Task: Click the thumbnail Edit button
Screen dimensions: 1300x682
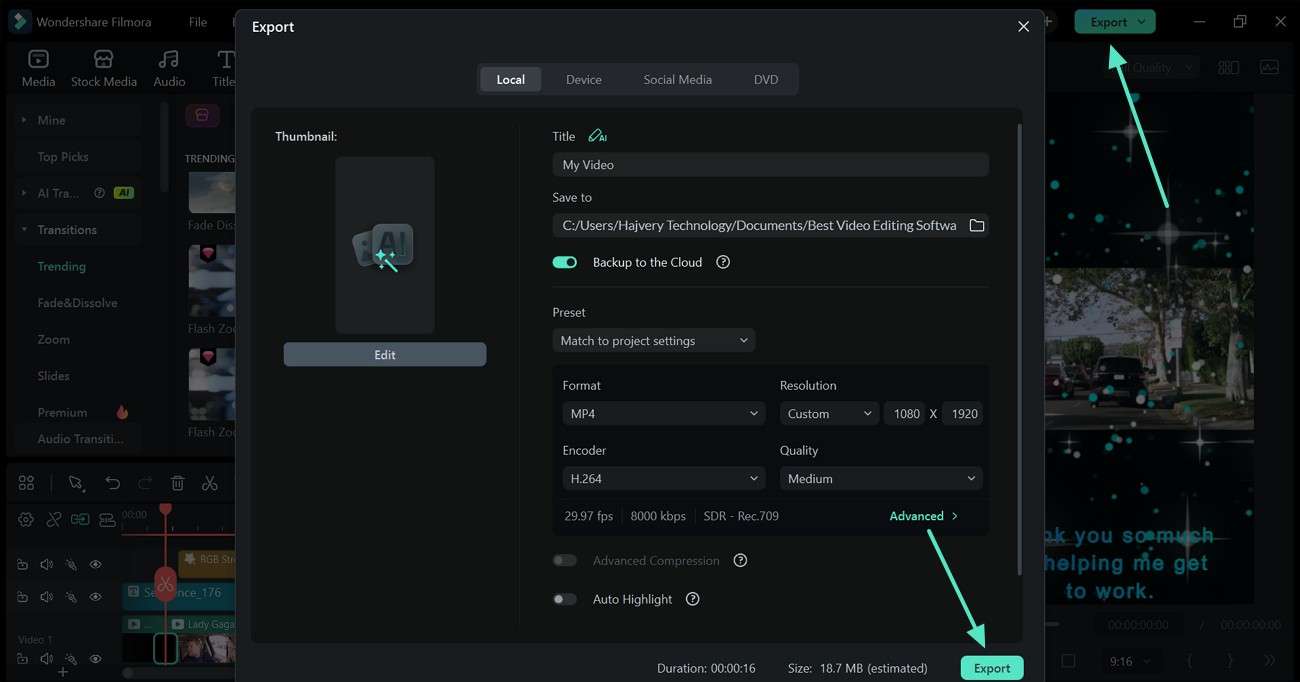Action: [385, 355]
